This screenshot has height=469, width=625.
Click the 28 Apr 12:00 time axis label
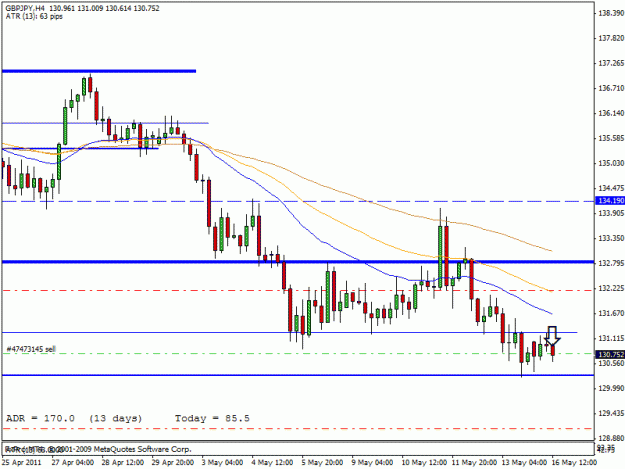(x=123, y=462)
